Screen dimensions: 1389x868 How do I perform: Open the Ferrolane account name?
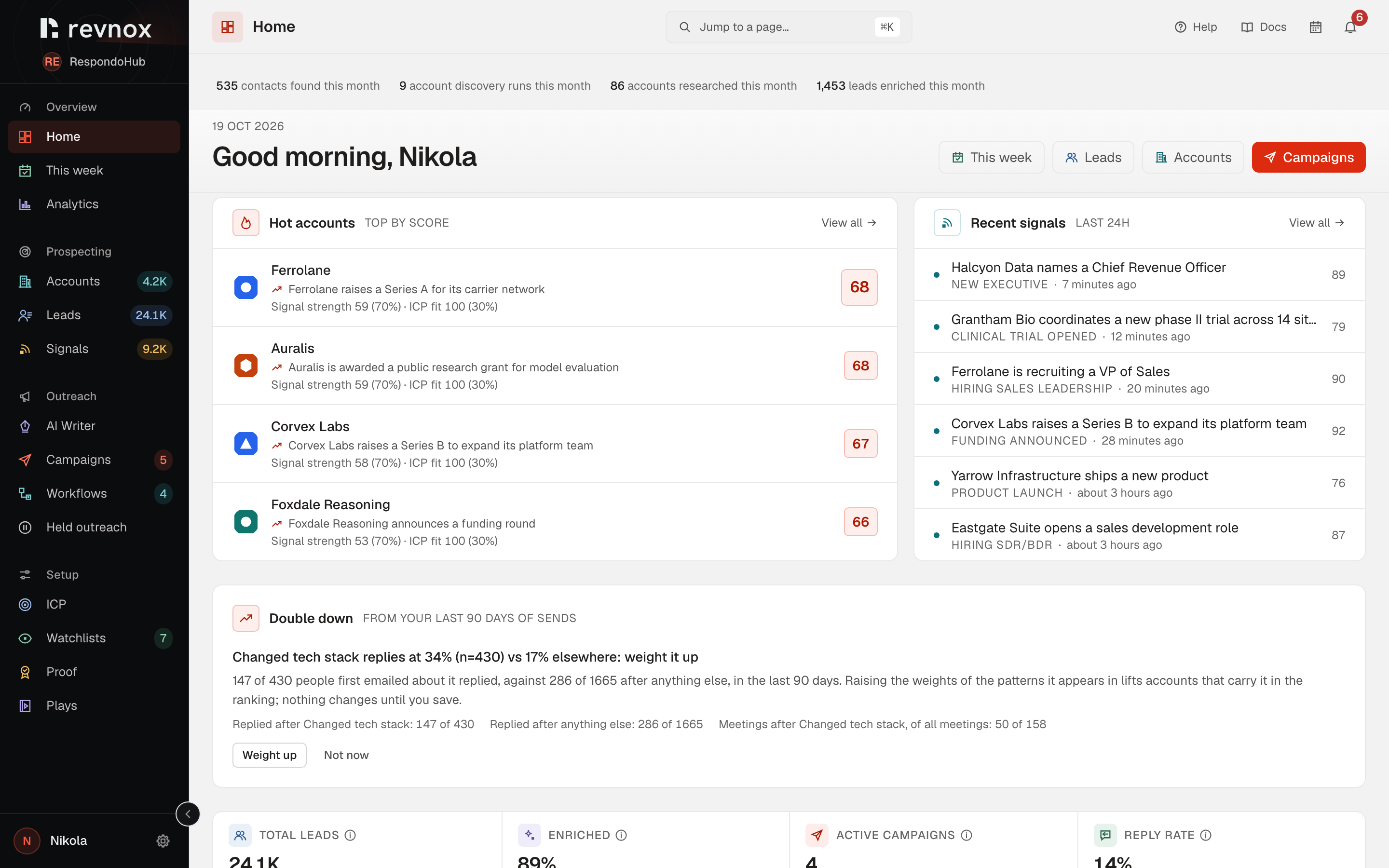click(x=301, y=271)
